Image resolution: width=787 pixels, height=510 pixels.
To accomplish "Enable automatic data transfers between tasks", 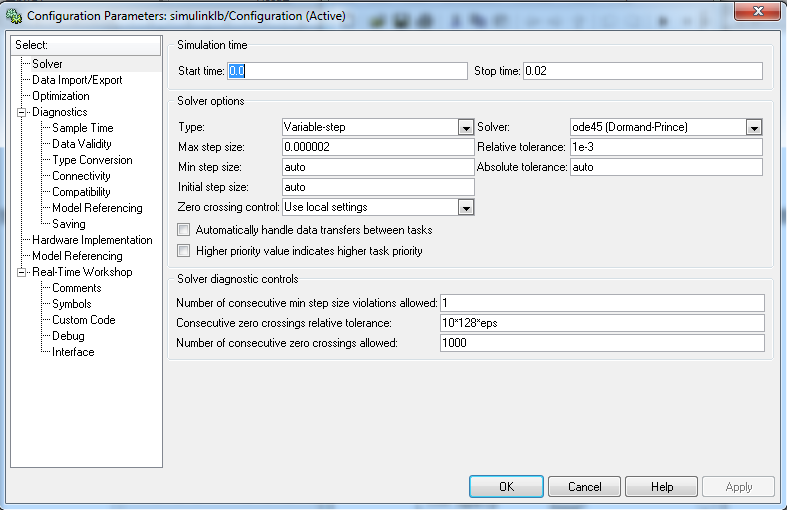I will tap(184, 230).
